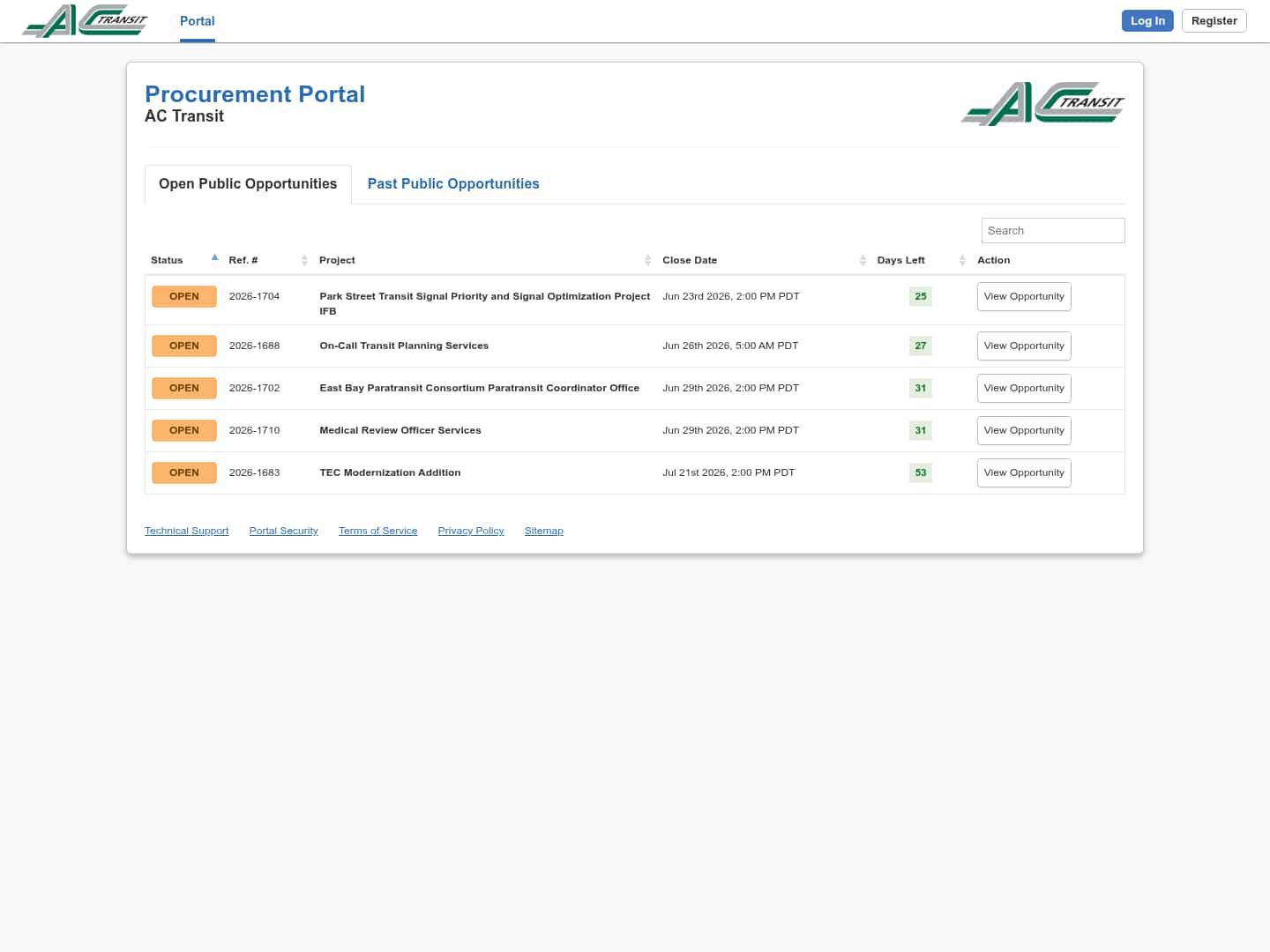Click the Log In button
The width and height of the screenshot is (1270, 952).
tap(1147, 21)
